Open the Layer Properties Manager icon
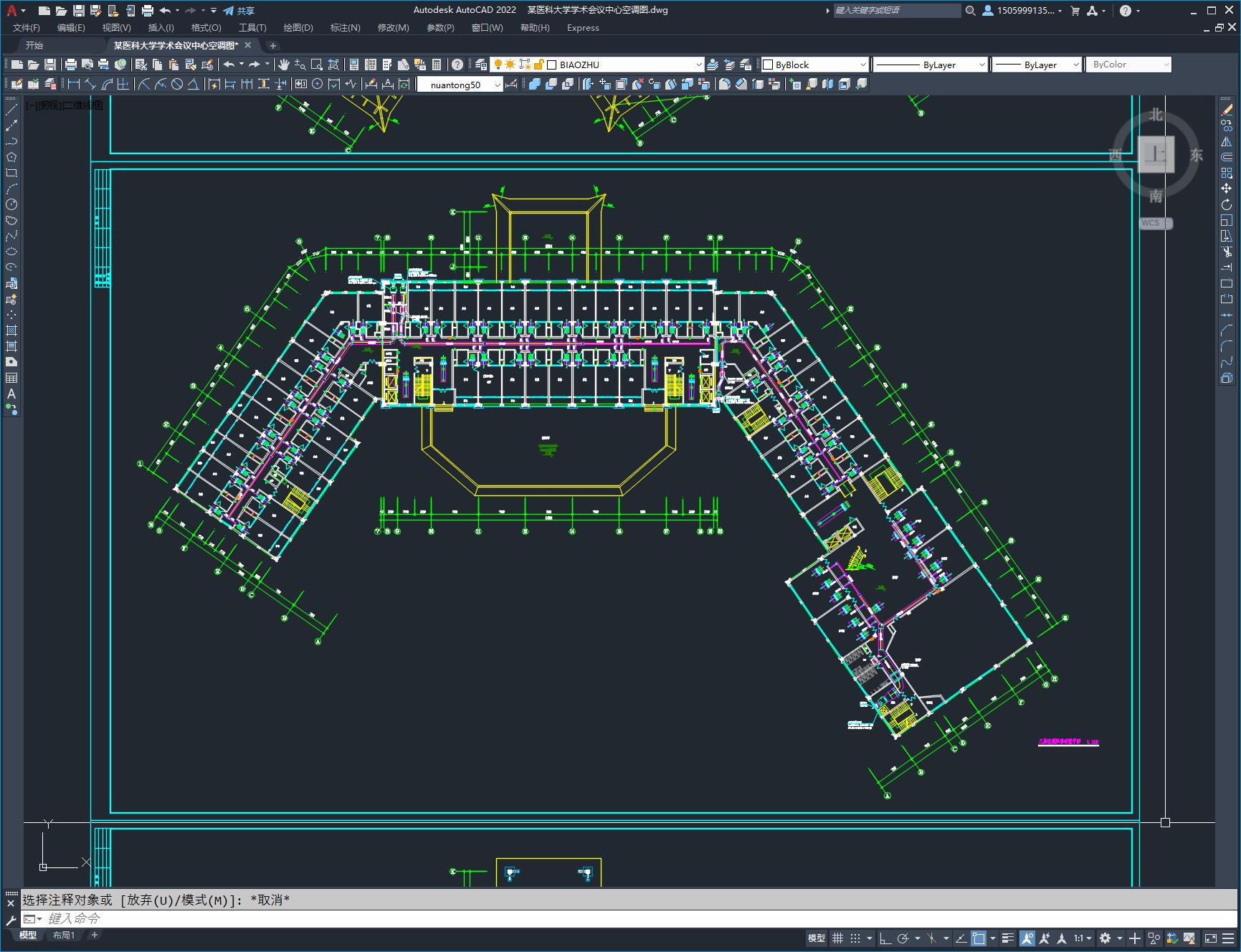 [x=481, y=65]
